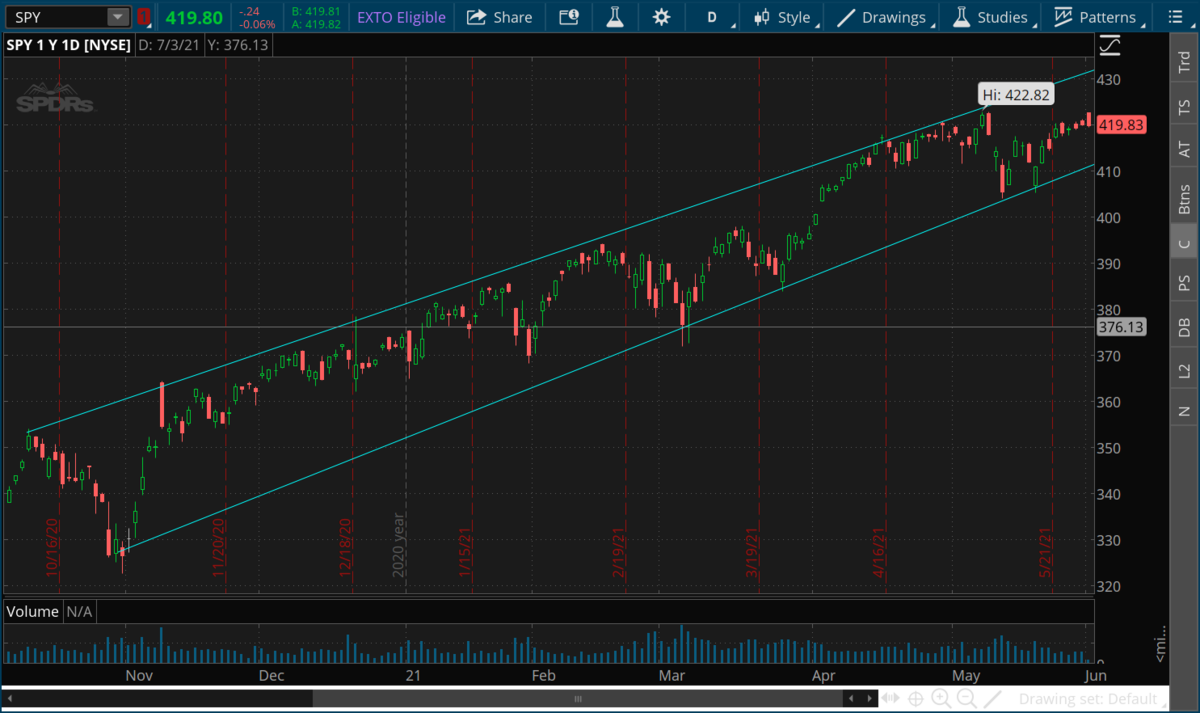This screenshot has height=713, width=1200.
Task: Switch to the PS sidebar tab
Action: (1184, 283)
